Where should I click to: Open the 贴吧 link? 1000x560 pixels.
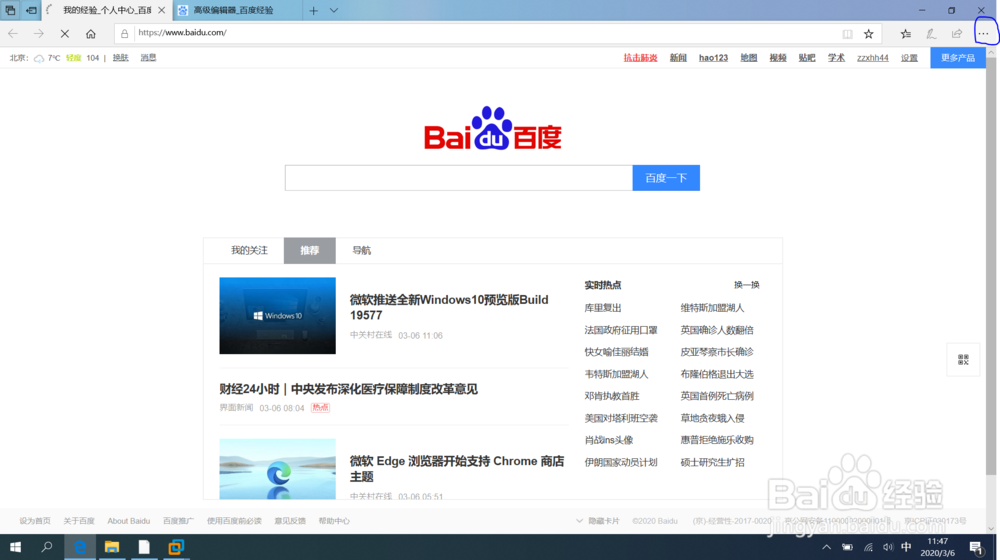pos(807,57)
